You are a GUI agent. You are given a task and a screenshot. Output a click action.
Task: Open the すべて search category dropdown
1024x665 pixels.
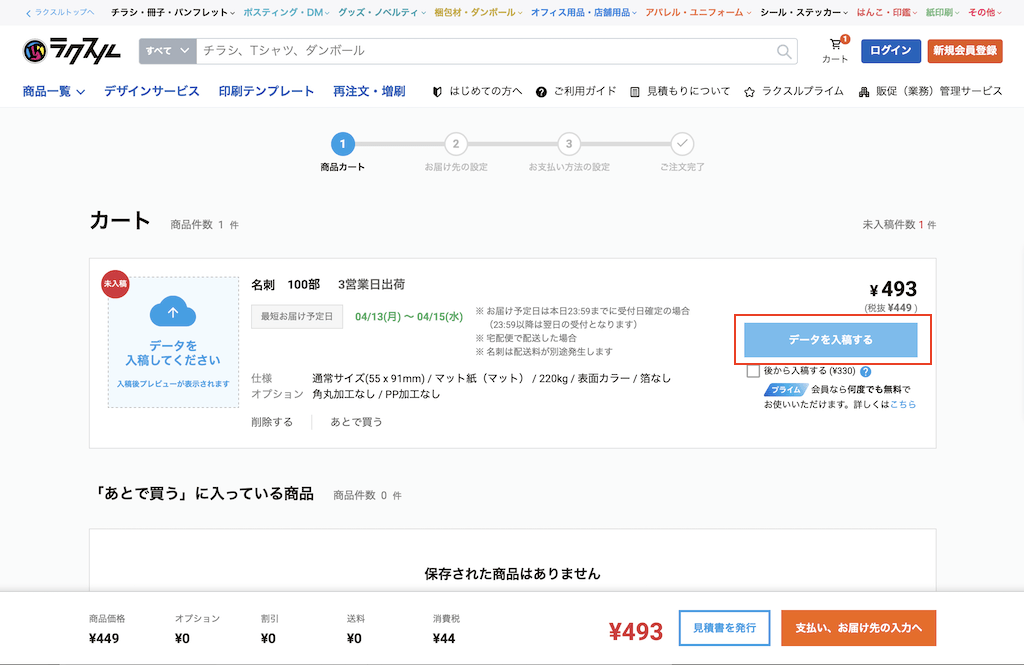[x=166, y=50]
